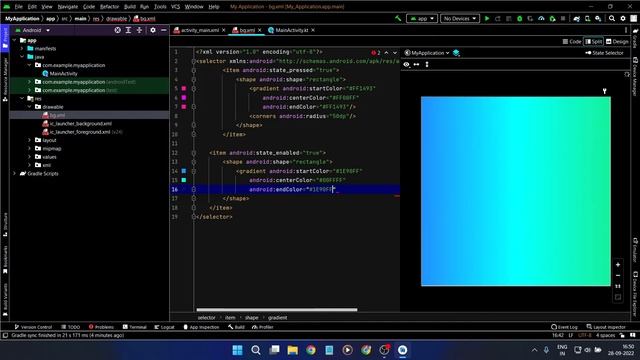640x360 pixels.
Task: Toggle State Selector in preview
Action: click(604, 53)
